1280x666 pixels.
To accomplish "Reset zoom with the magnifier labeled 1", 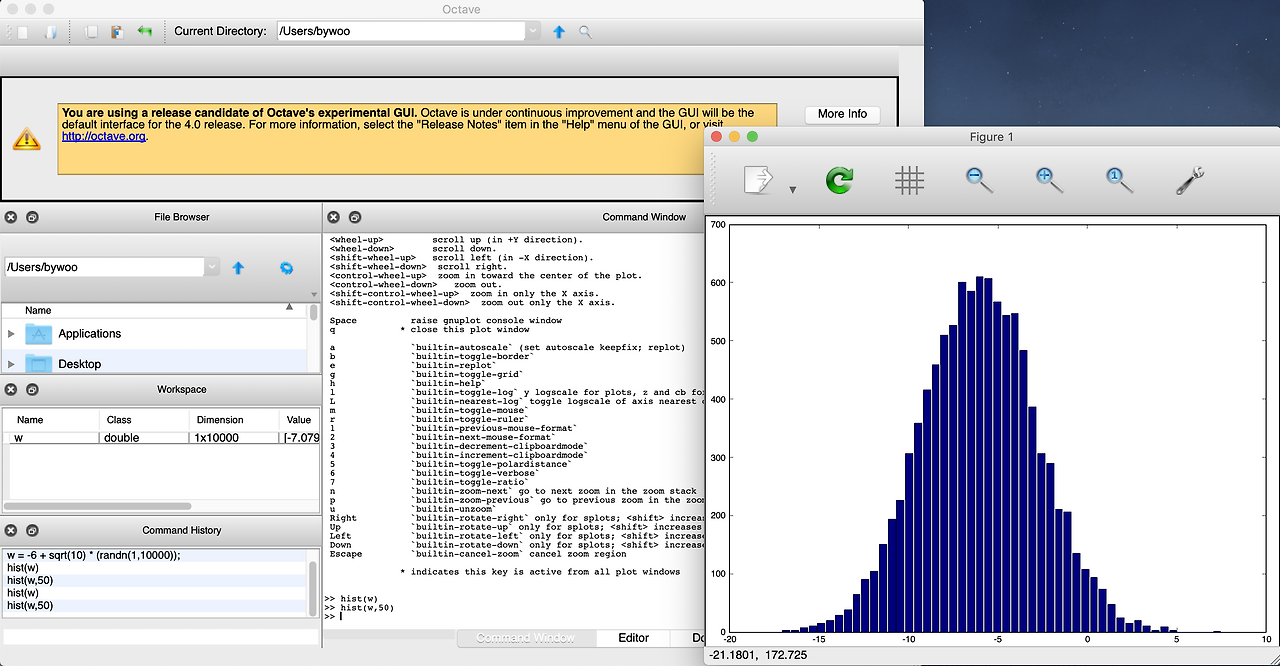I will 1119,180.
